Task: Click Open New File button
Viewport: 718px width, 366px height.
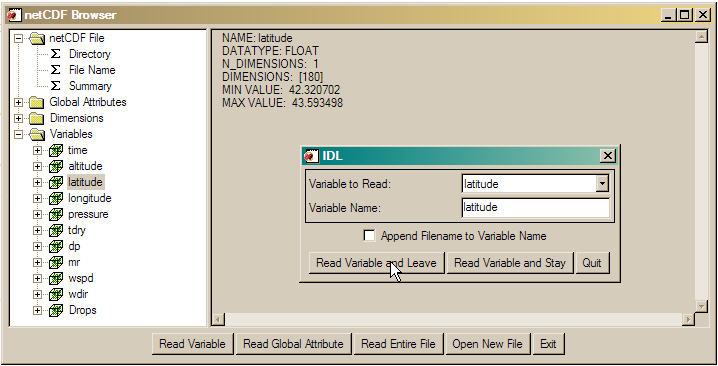Action: pyautogui.click(x=488, y=344)
